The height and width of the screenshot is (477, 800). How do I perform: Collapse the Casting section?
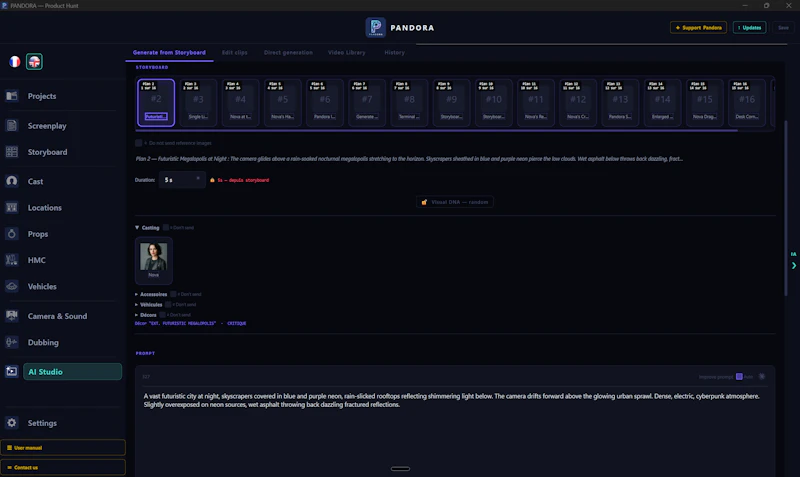137,228
